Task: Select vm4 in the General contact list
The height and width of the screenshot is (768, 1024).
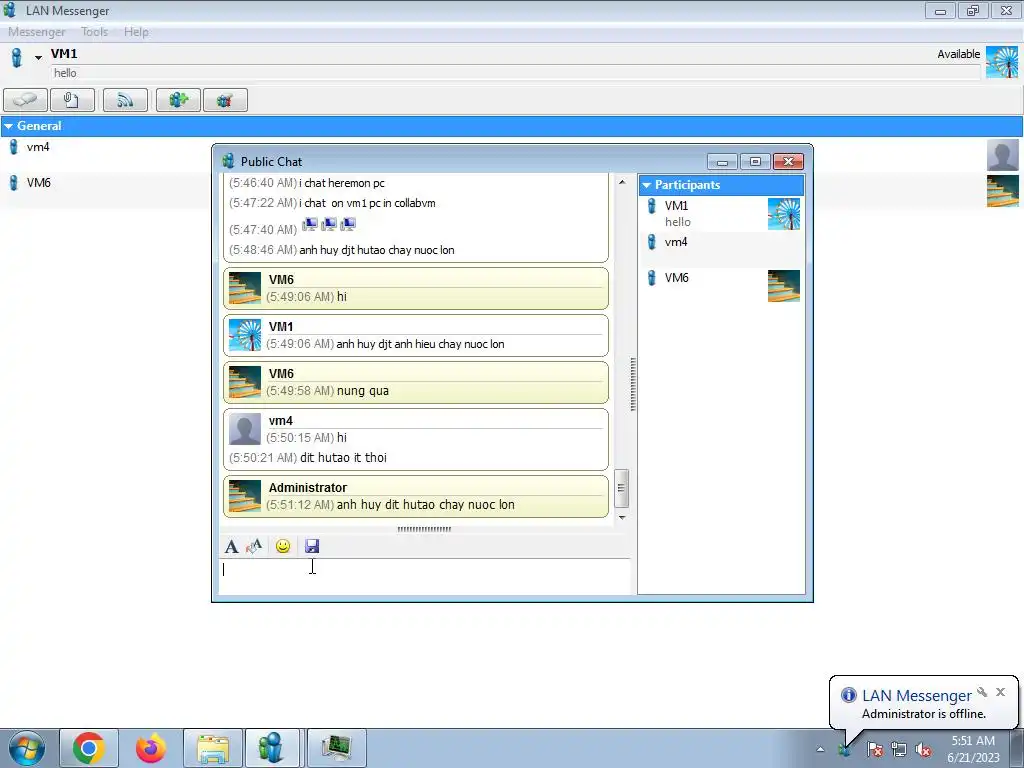Action: click(38, 147)
